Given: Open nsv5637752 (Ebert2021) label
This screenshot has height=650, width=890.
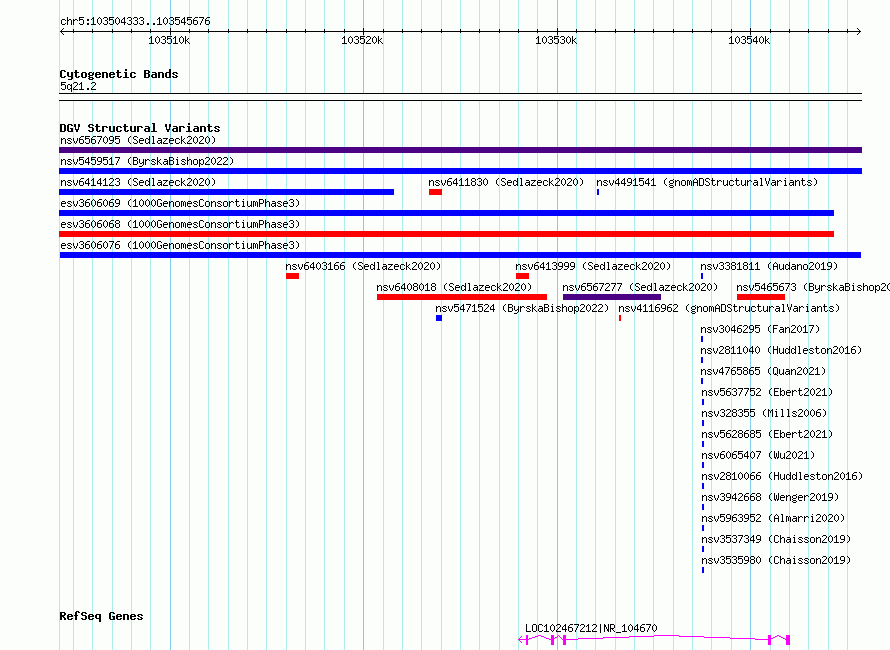Looking at the screenshot, I should (767, 392).
